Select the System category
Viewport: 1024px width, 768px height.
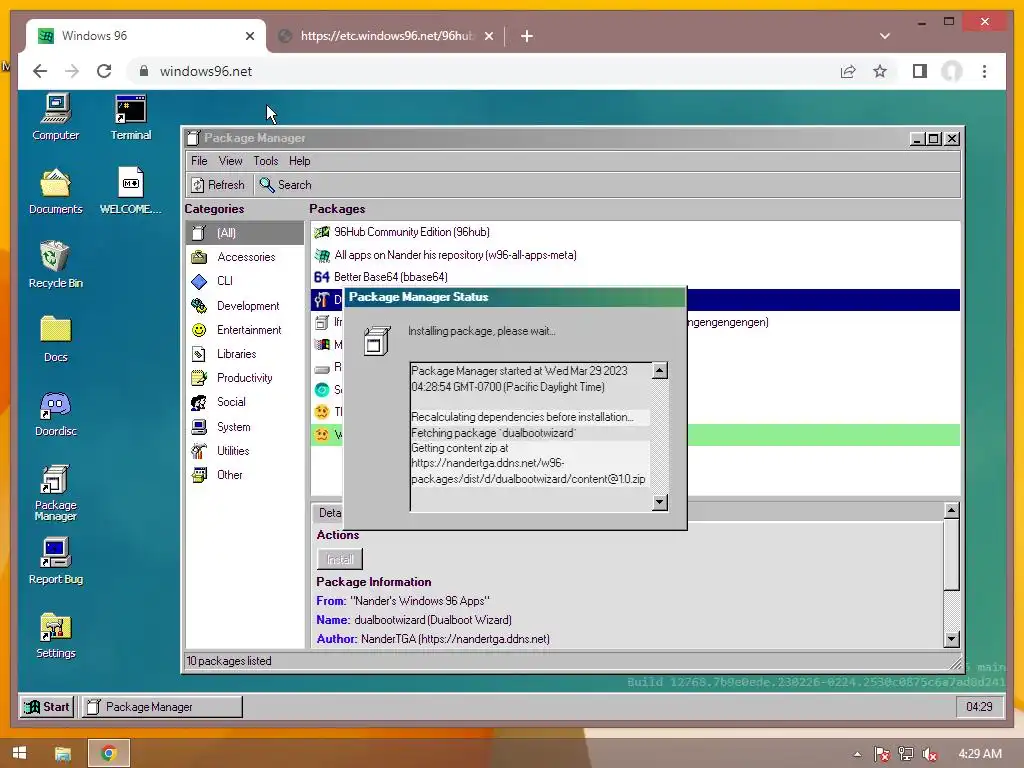pyautogui.click(x=245, y=427)
